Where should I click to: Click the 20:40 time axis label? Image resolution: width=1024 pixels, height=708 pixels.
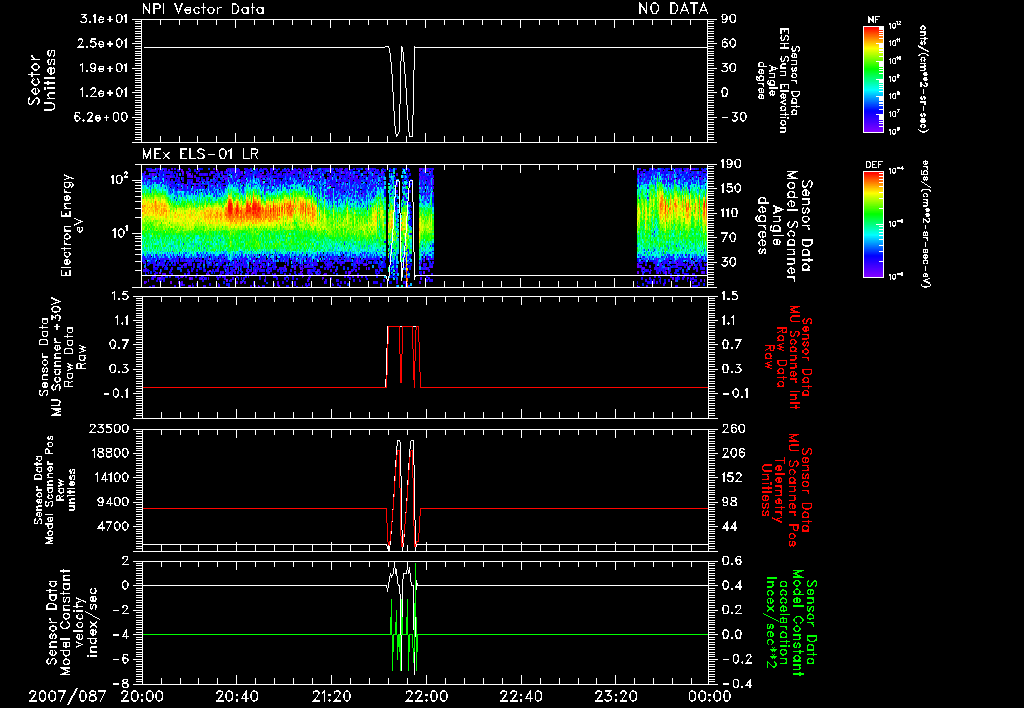coord(237,696)
